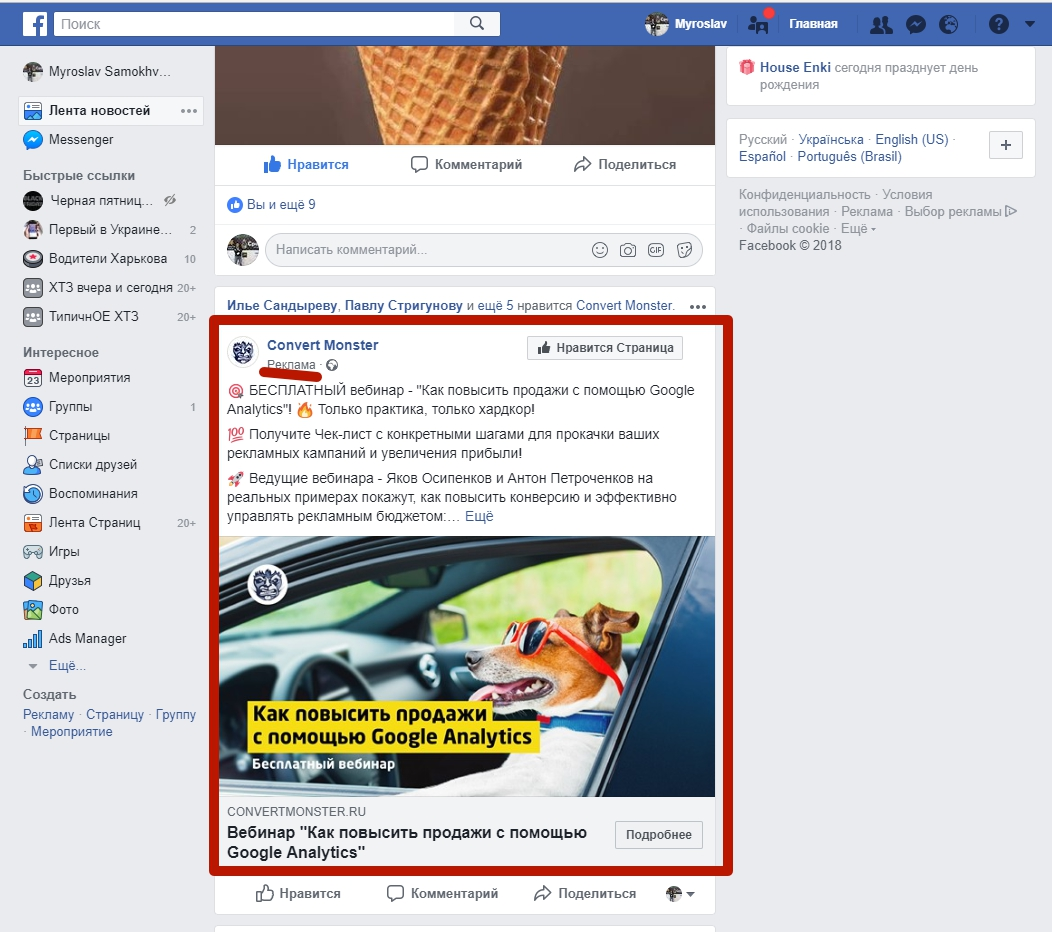The width and height of the screenshot is (1052, 932).
Task: Open options dots next to Лента новостей
Action: pos(189,111)
